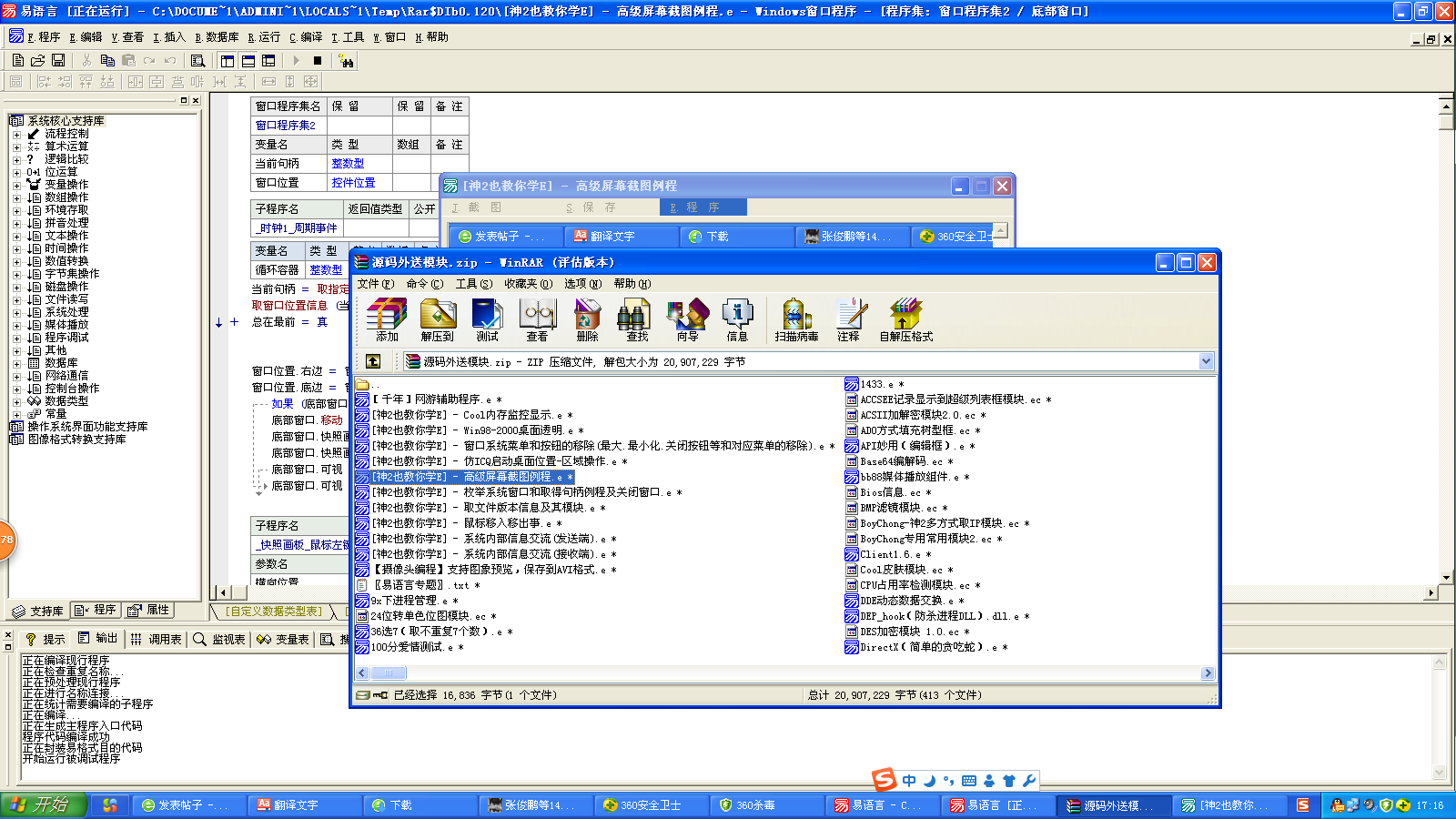1456x819 pixels.
Task: Select 【易语言专题】.txt file in WinRAR list
Action: pyautogui.click(x=418, y=585)
